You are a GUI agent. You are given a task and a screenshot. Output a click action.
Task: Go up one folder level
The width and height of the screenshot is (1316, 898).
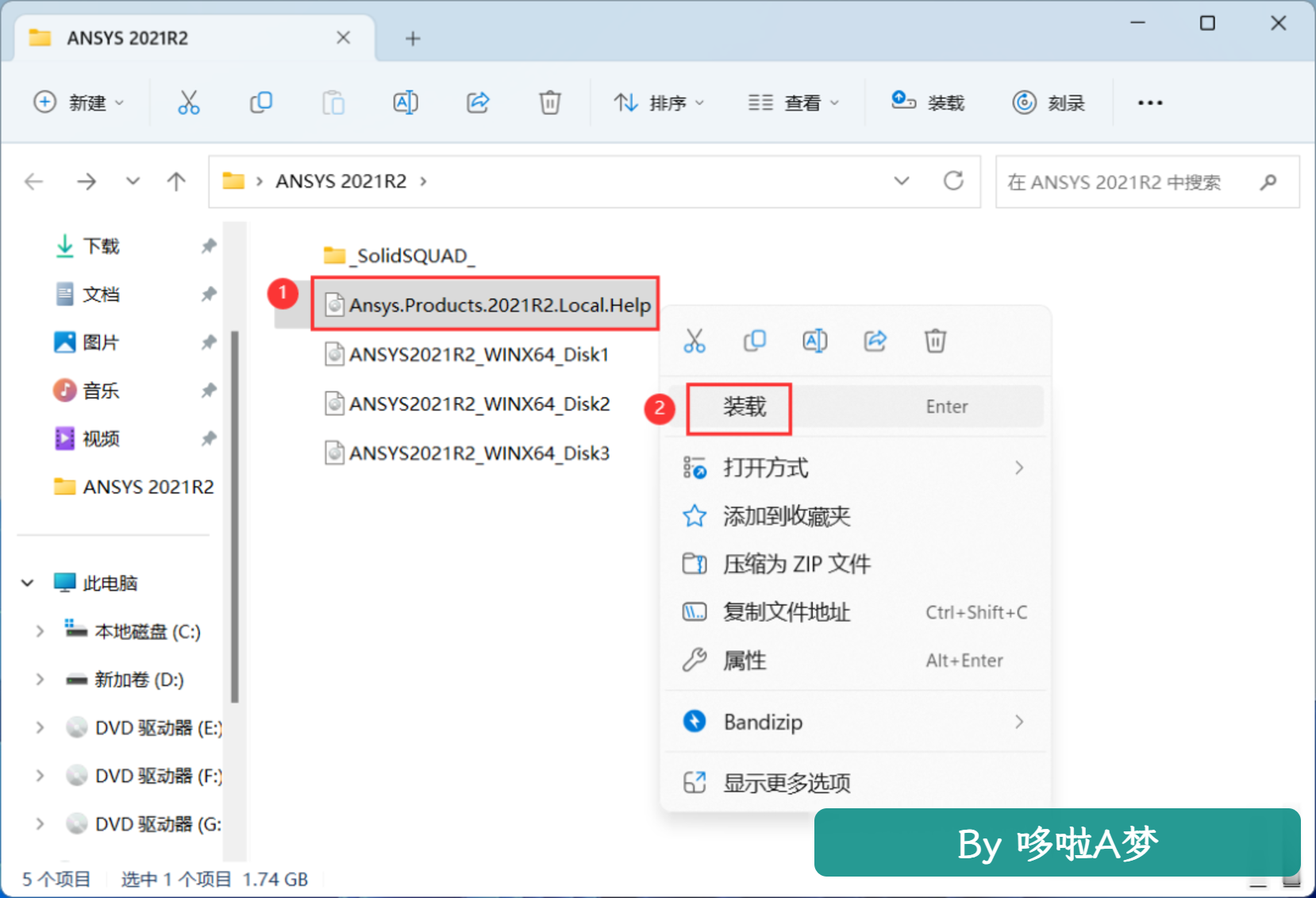[x=176, y=182]
